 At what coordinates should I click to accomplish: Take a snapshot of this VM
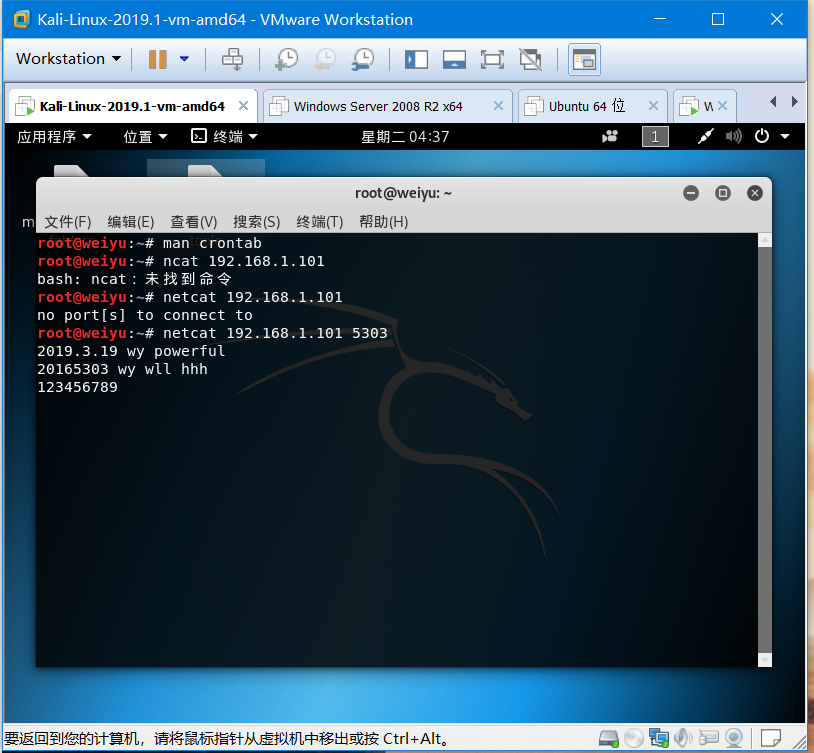click(x=287, y=59)
